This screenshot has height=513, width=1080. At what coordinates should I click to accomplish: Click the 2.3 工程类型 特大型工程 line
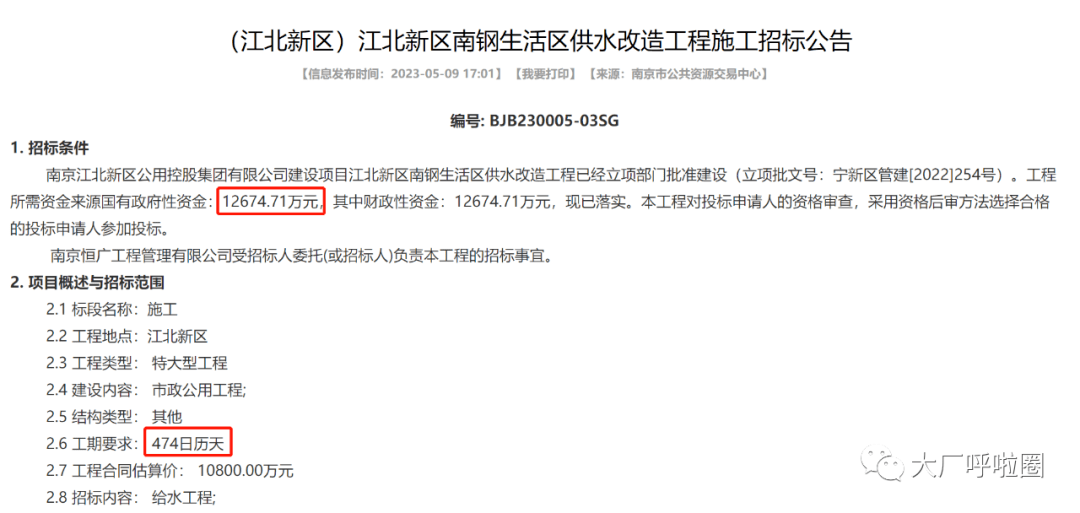(137, 363)
